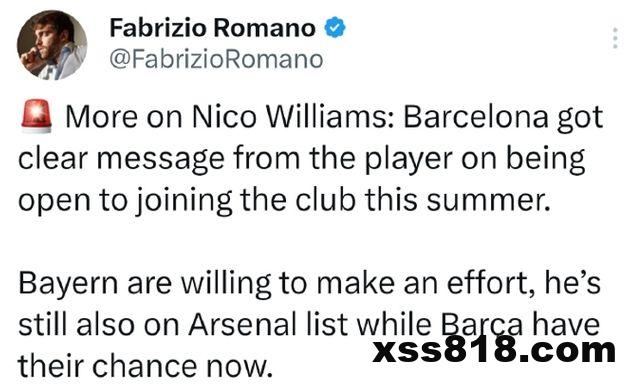Click the phrase 'clear message' in tweet
The width and height of the screenshot is (640, 387).
coord(121,159)
